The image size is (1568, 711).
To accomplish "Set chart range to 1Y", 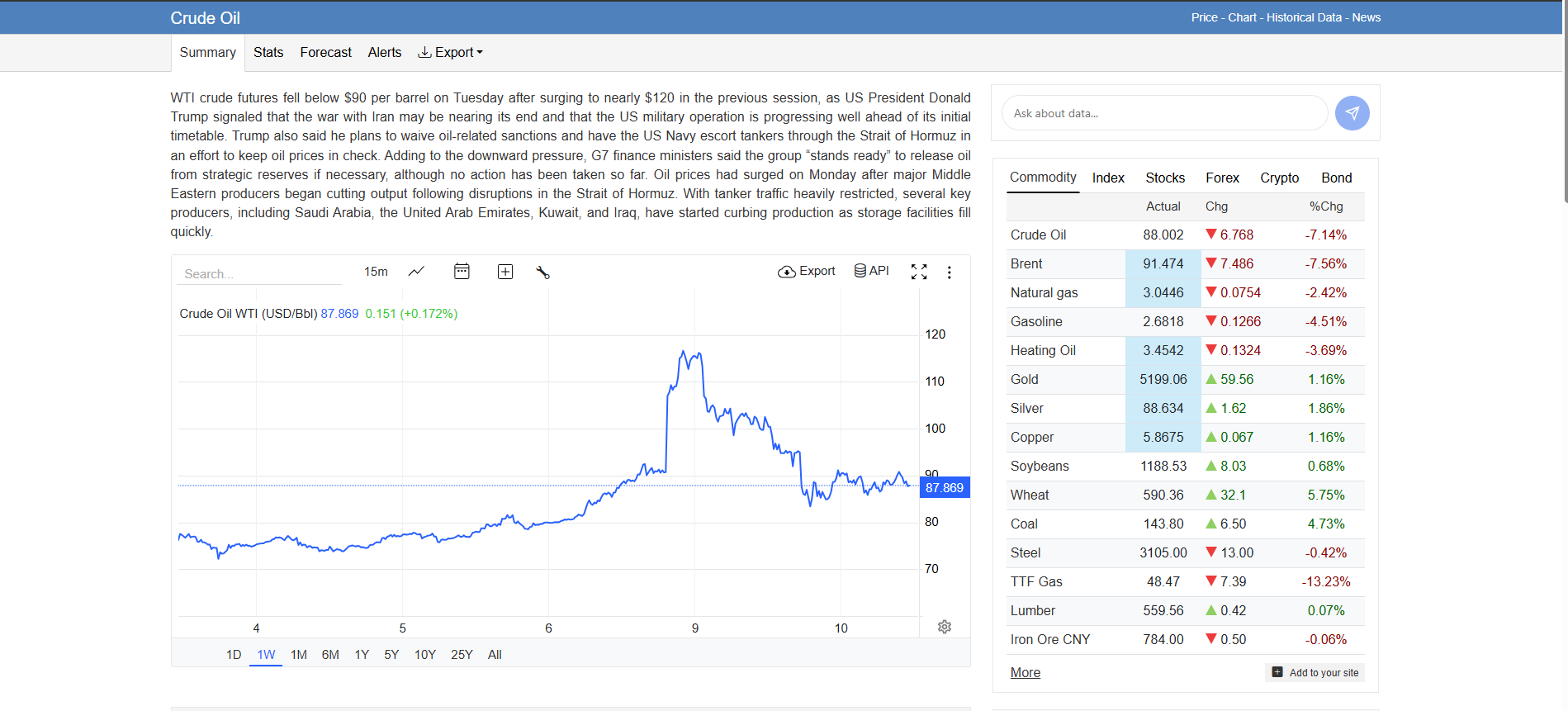I will pyautogui.click(x=362, y=655).
